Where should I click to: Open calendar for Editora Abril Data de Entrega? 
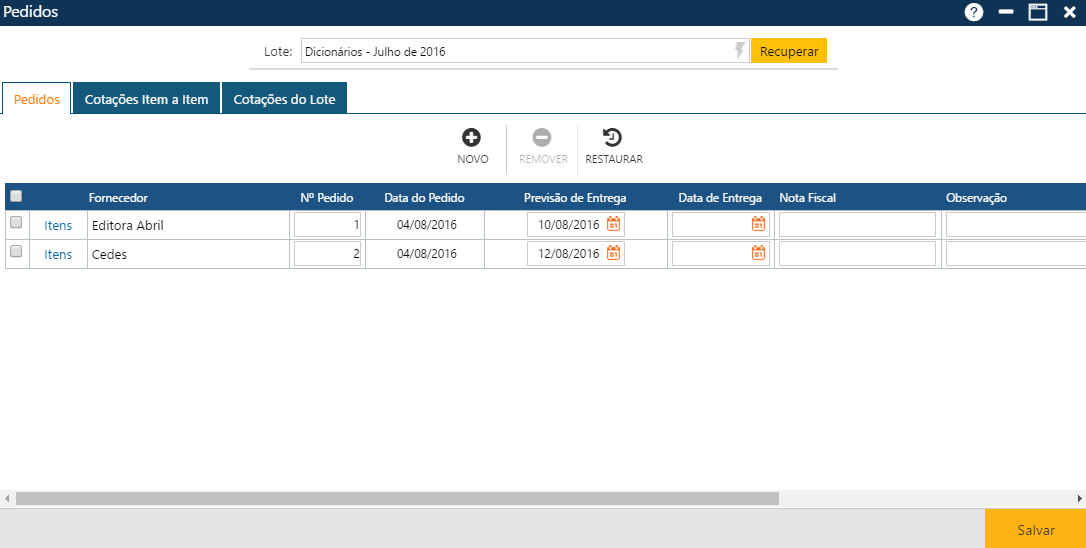pyautogui.click(x=758, y=225)
